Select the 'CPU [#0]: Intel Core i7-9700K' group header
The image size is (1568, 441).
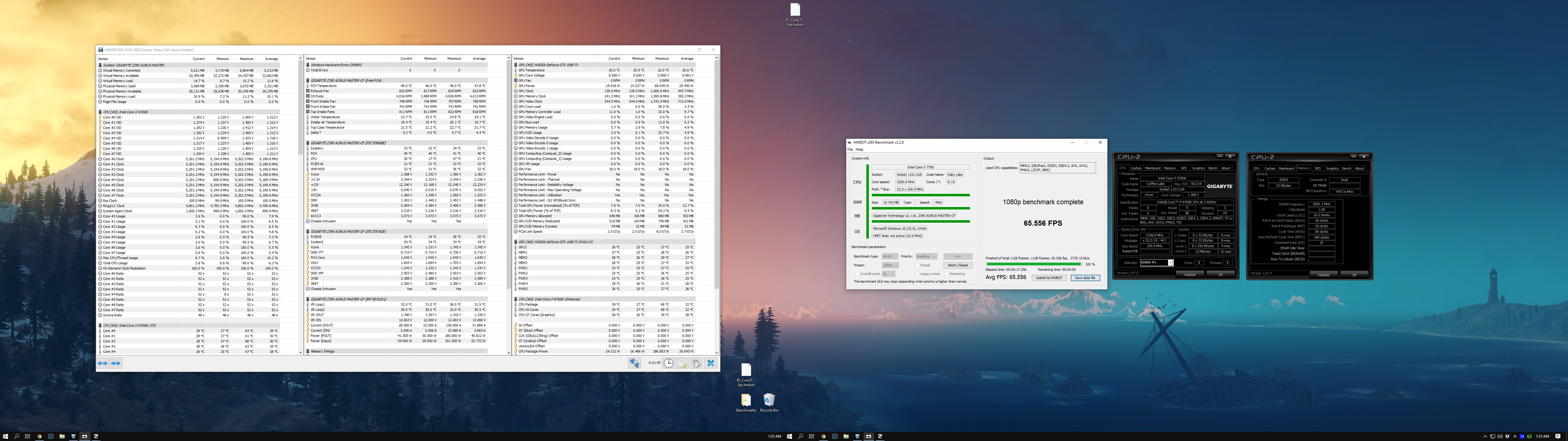coord(189,112)
